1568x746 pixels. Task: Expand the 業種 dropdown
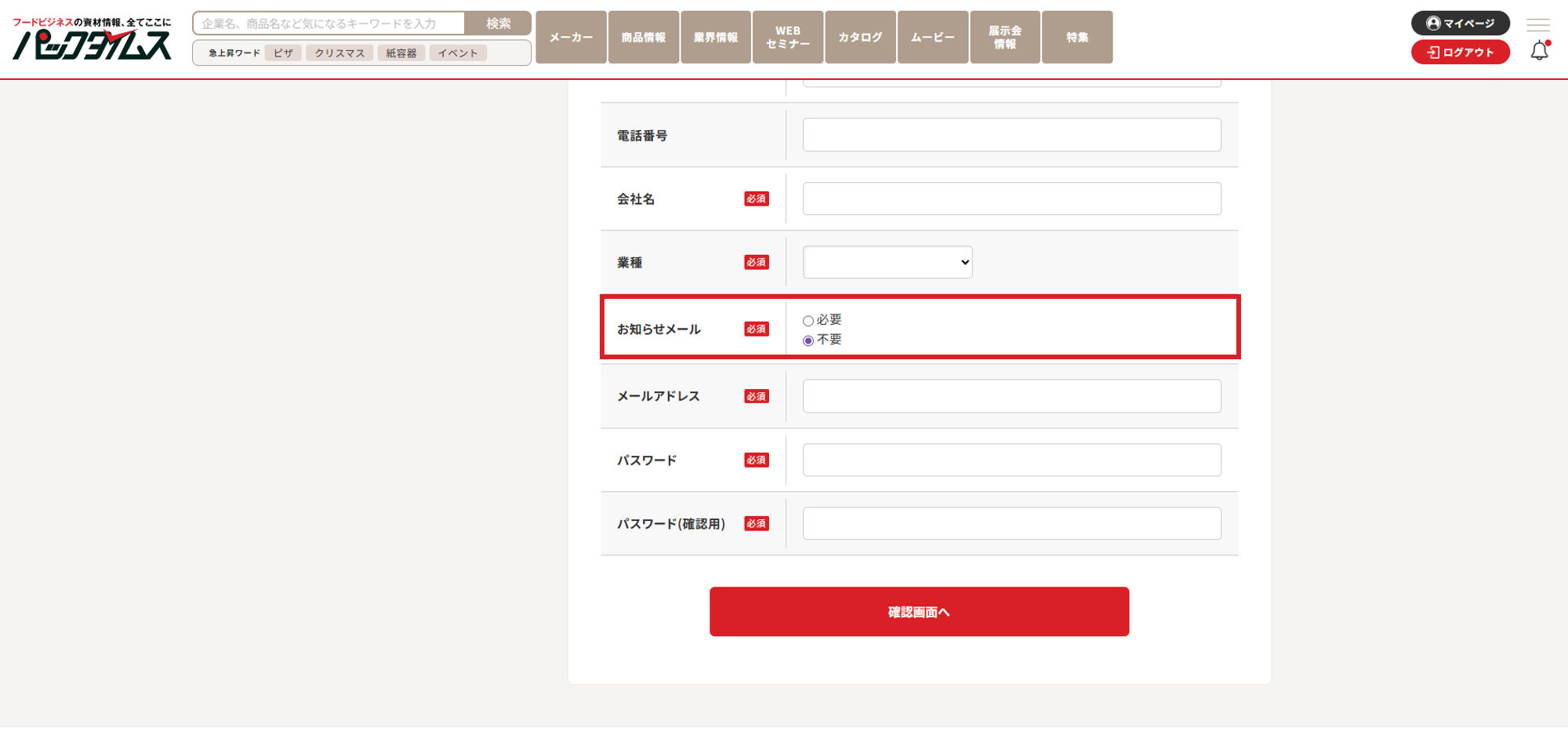887,263
